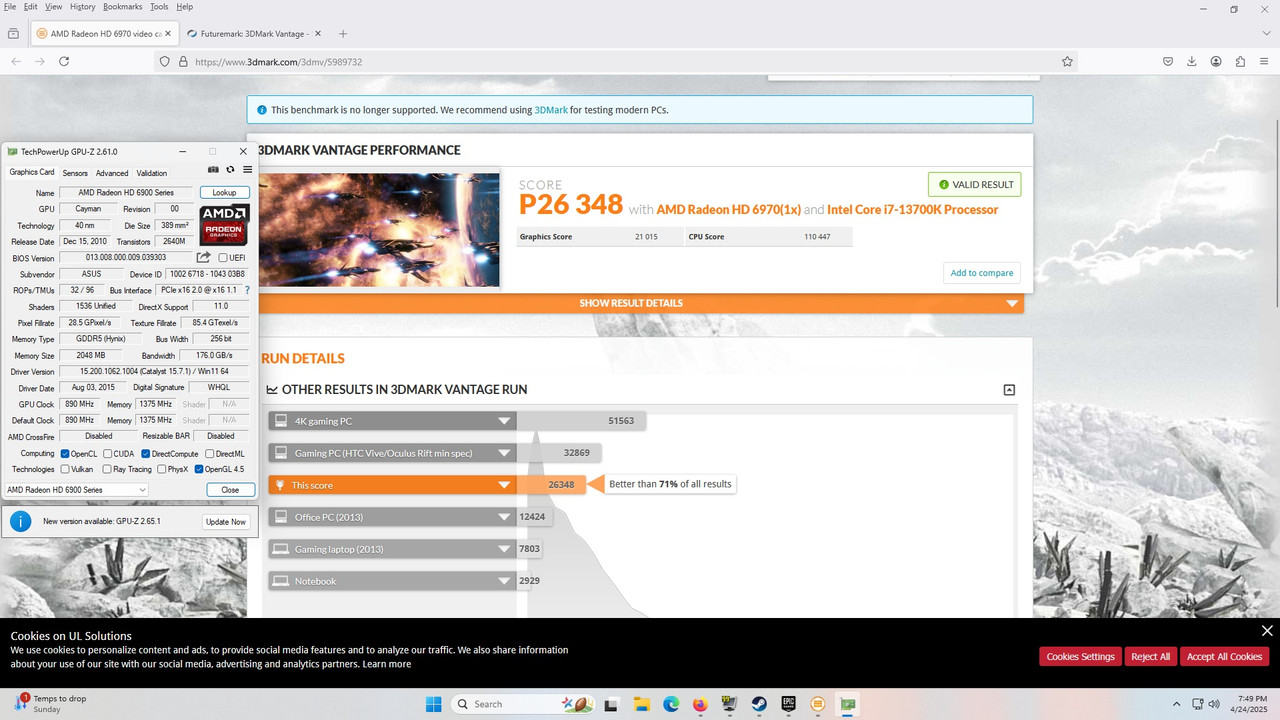1280x720 pixels.
Task: Click the Lookup button
Action: pos(225,192)
